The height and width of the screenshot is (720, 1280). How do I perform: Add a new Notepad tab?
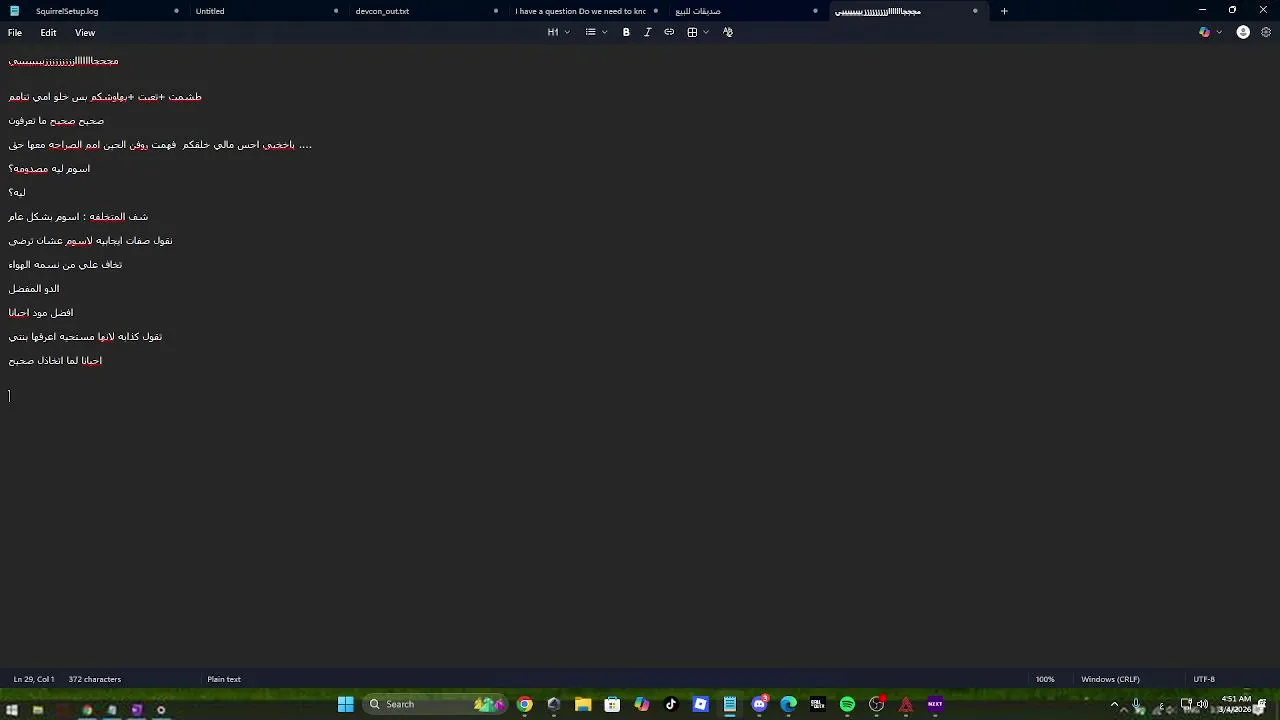coord(1004,11)
